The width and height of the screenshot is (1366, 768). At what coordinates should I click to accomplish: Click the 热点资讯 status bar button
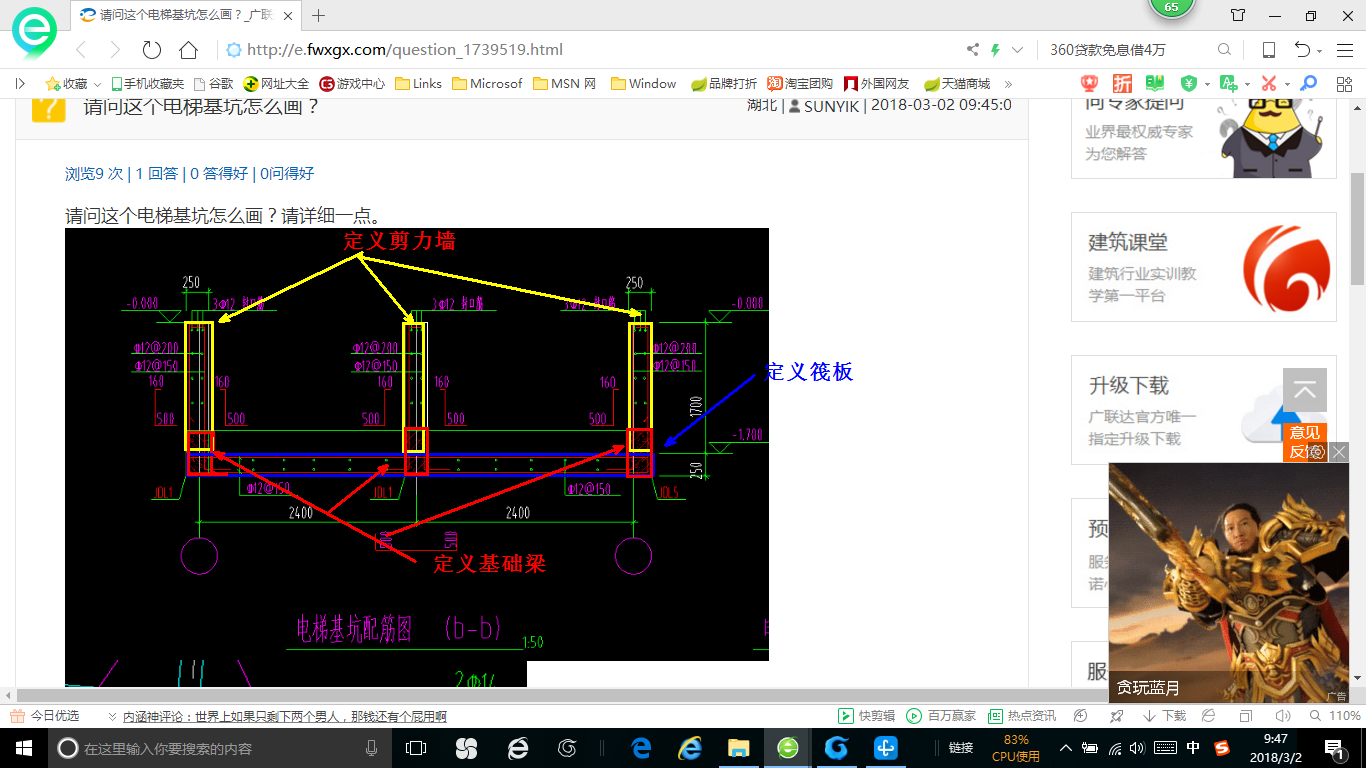click(x=1021, y=716)
